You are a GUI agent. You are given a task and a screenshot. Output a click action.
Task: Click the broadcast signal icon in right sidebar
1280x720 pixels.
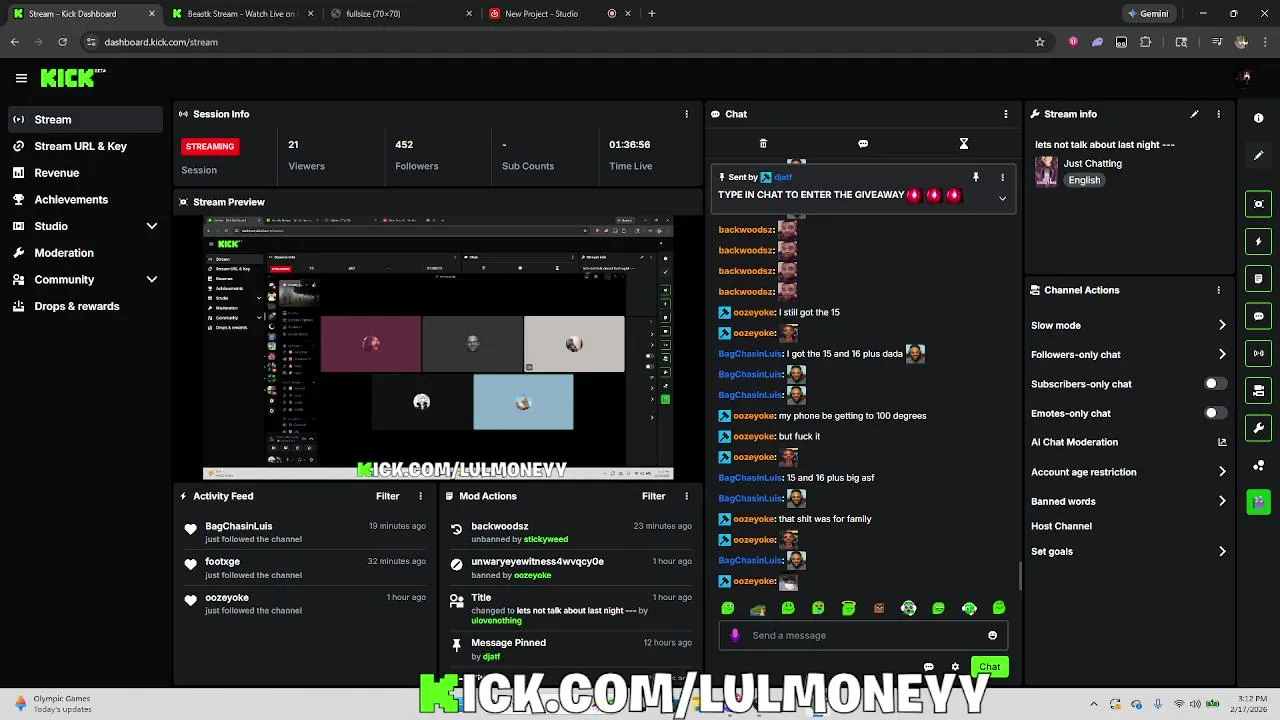pyautogui.click(x=1259, y=353)
